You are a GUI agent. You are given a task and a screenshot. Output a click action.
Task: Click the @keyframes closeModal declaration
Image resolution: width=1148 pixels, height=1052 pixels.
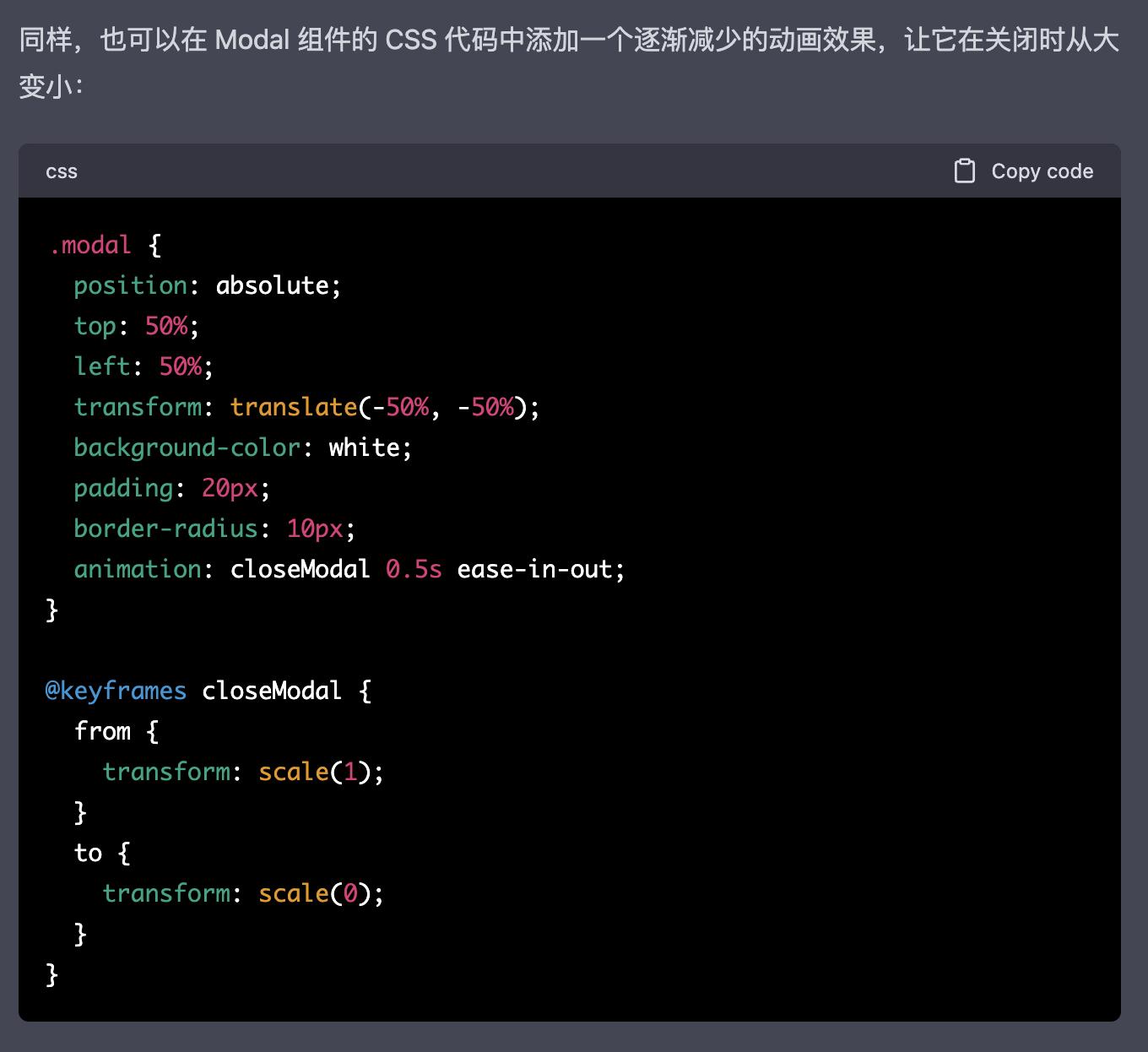(194, 691)
